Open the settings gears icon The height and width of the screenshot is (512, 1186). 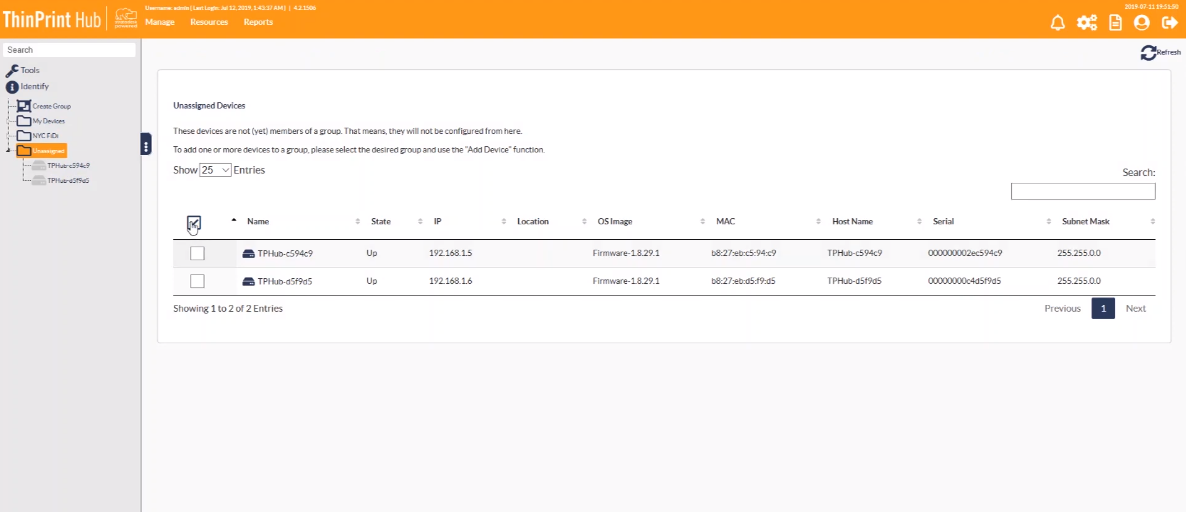tap(1087, 23)
